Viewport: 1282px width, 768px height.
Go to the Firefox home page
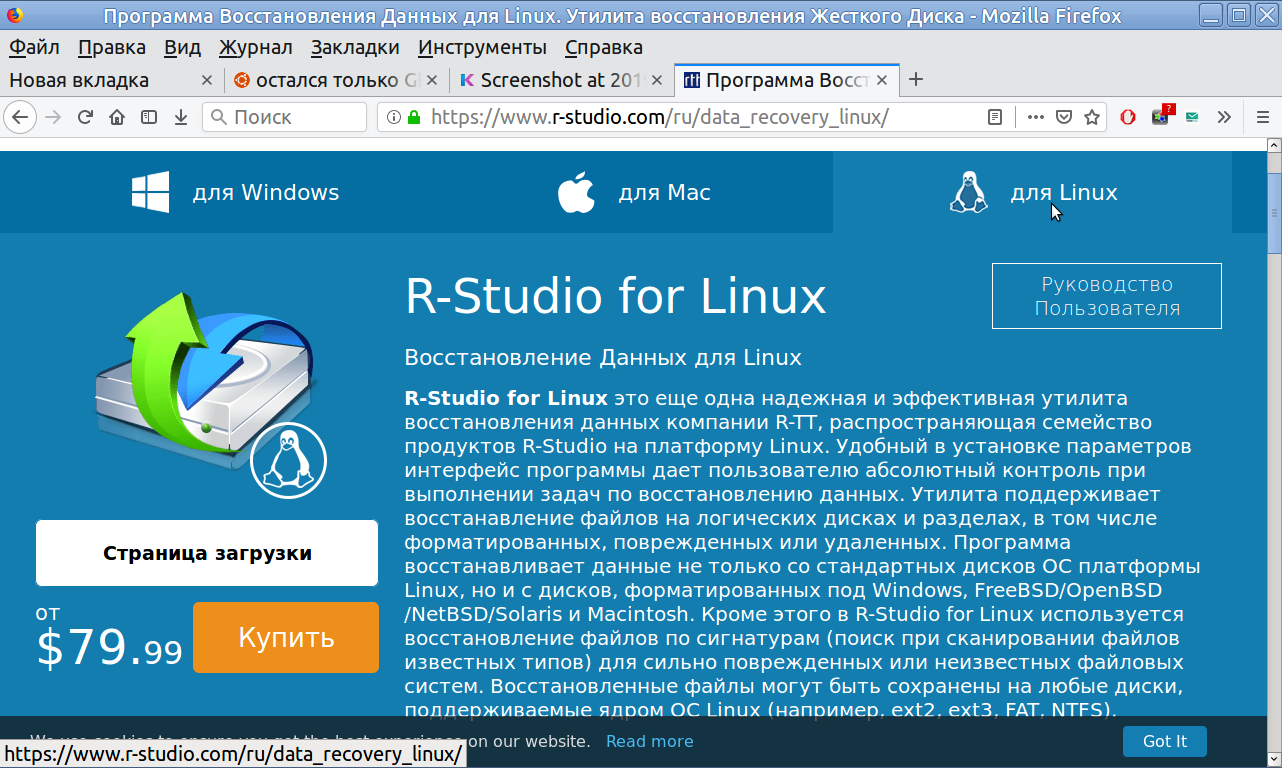(x=117, y=117)
